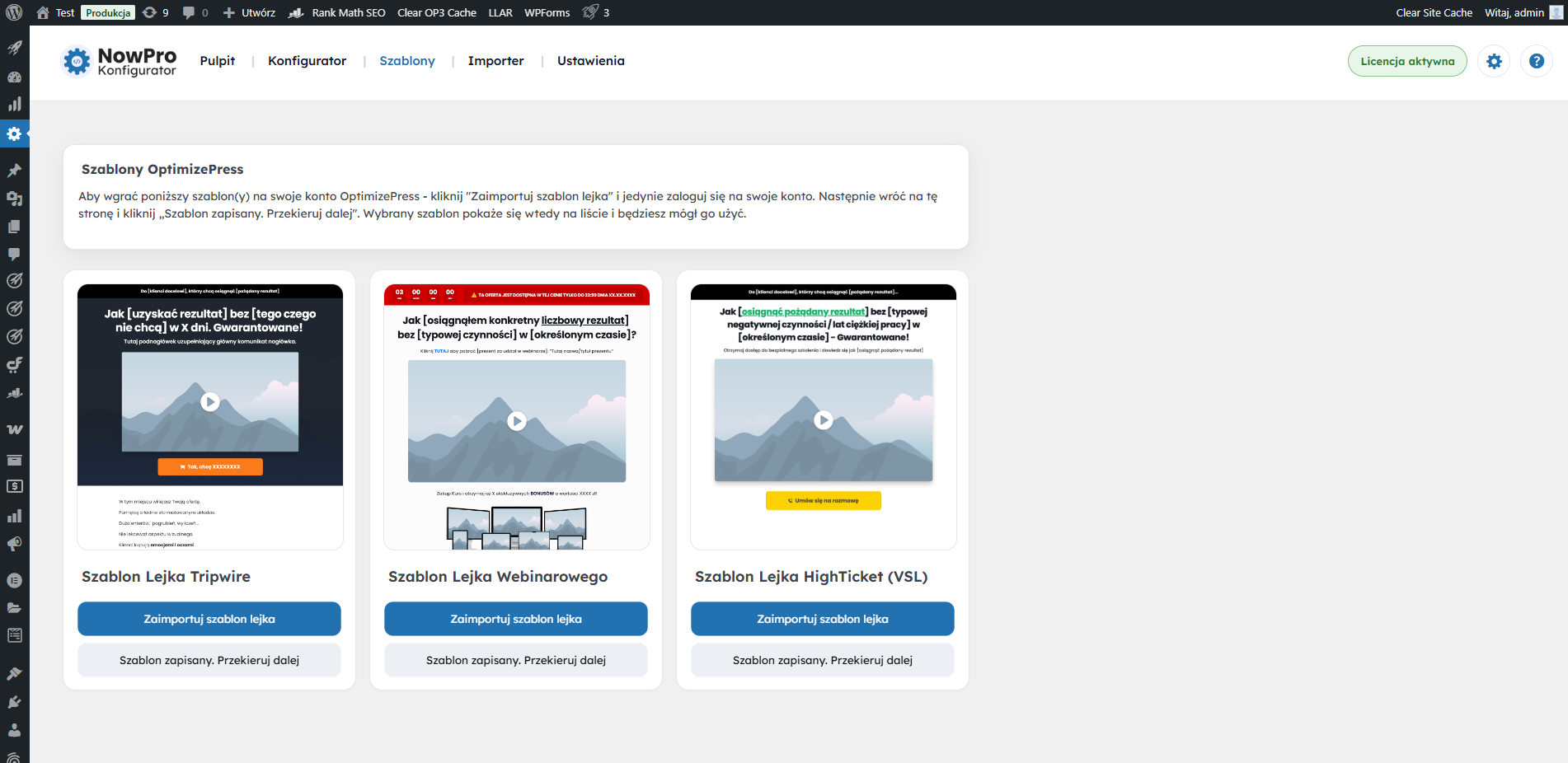Click the updates icon showing 9

[155, 12]
